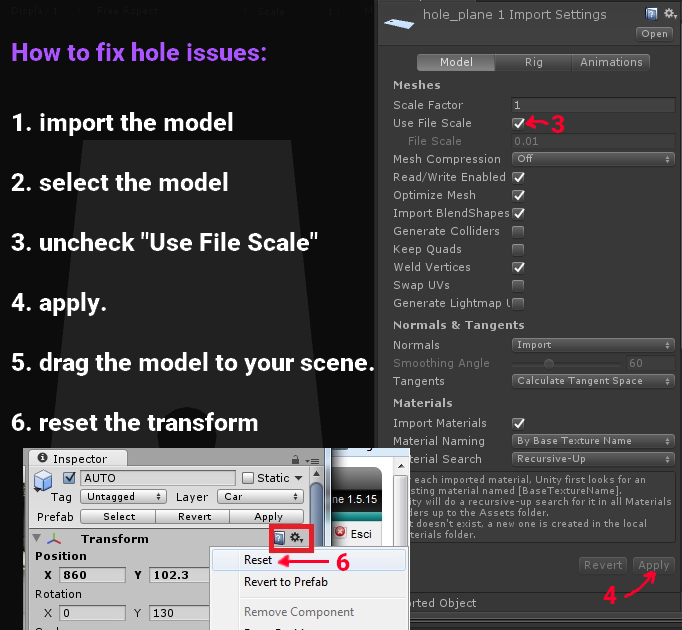
Task: Switch to the Animations tab
Action: [x=611, y=62]
